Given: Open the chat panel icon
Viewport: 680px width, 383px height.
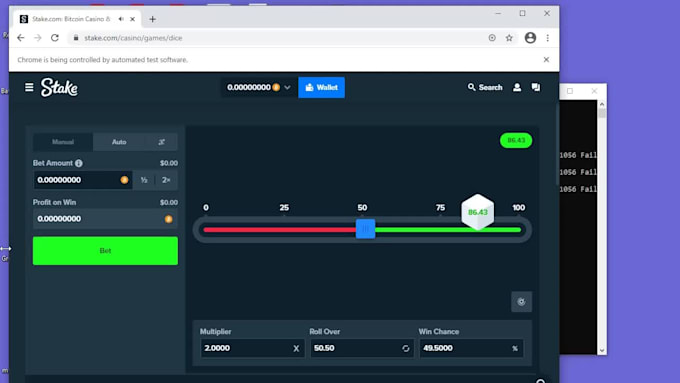Looking at the screenshot, I should [x=536, y=88].
